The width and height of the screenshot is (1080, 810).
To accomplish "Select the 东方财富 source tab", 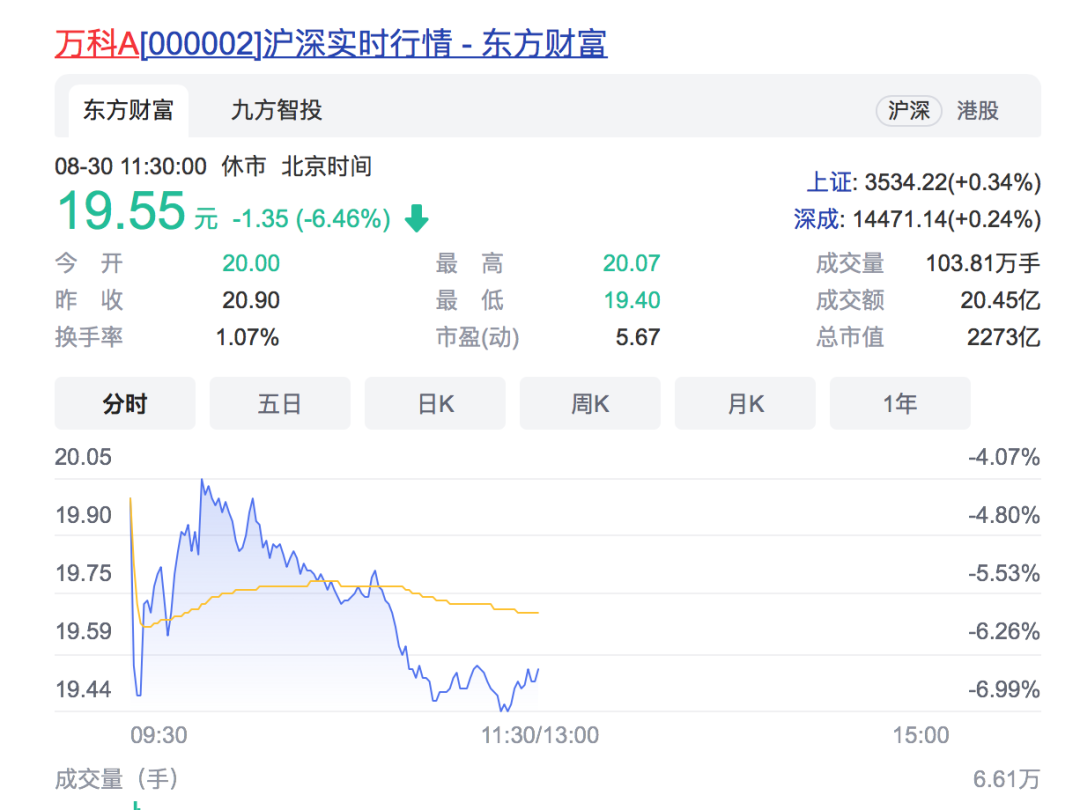I will coord(128,110).
